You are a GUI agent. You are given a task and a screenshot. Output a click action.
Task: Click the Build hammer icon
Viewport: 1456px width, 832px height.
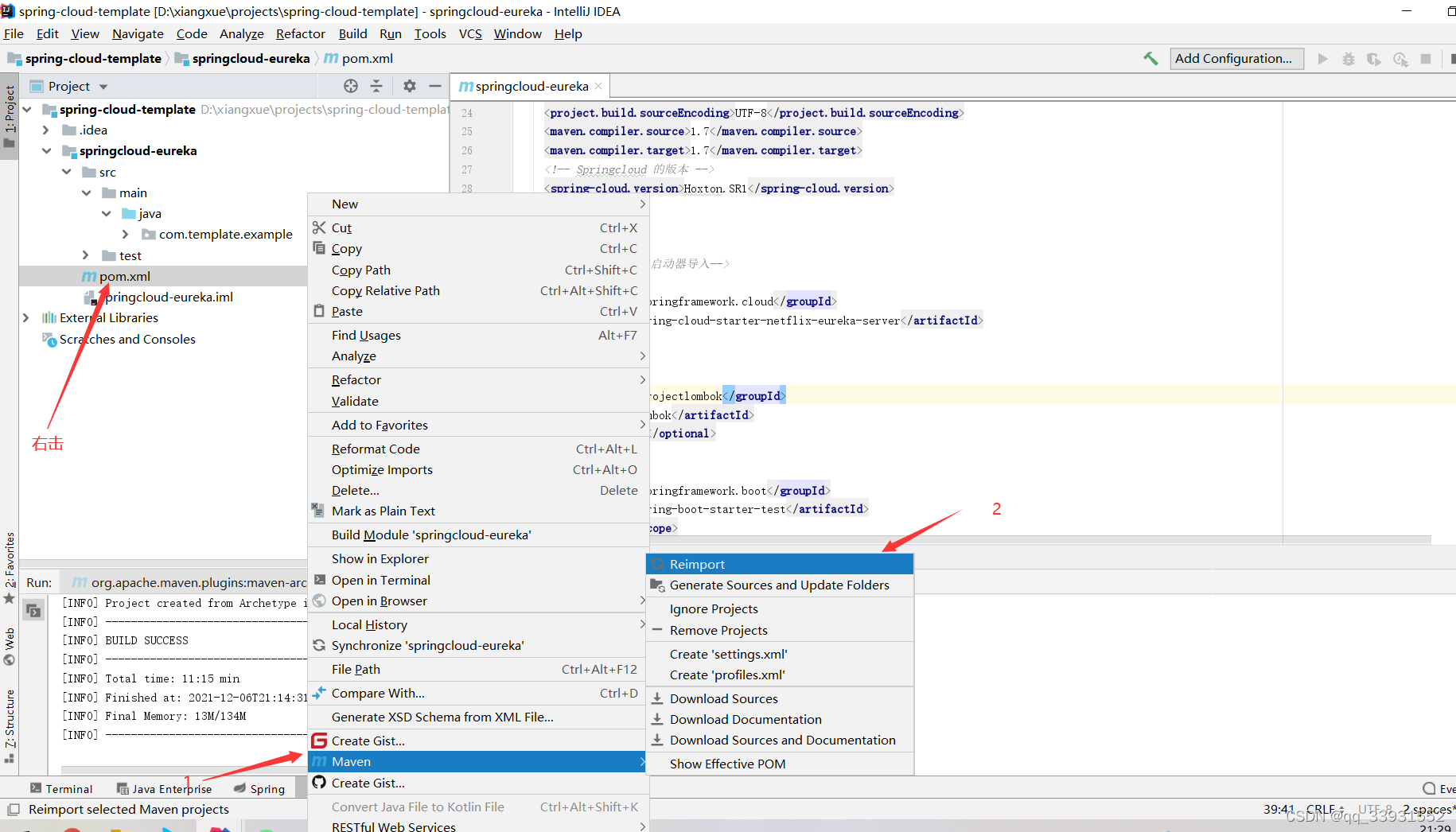[x=1150, y=58]
